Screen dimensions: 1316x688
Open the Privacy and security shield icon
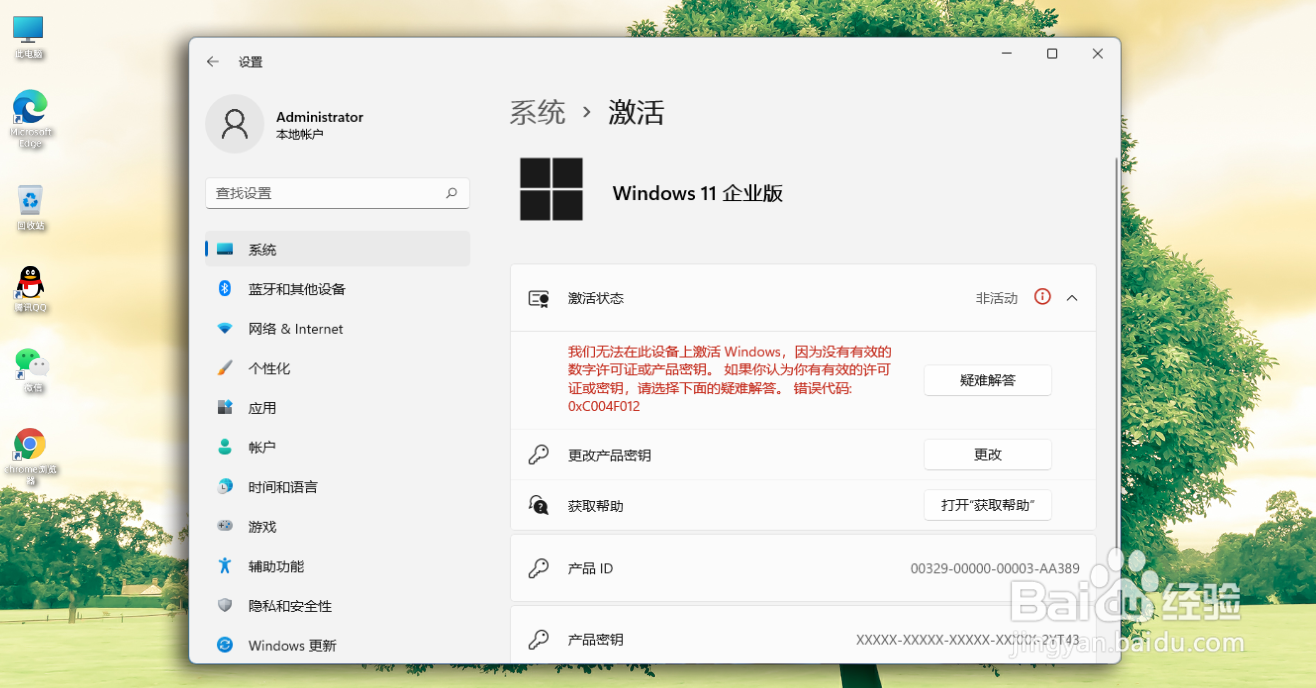point(225,606)
